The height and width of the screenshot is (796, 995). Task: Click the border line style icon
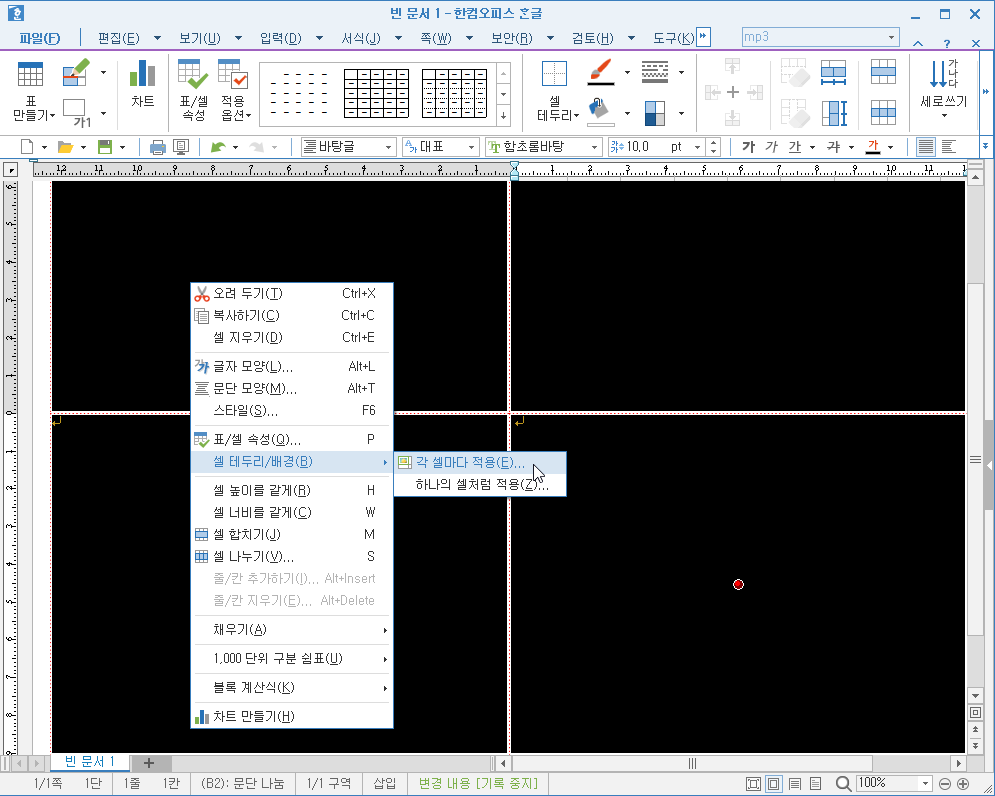click(x=655, y=72)
